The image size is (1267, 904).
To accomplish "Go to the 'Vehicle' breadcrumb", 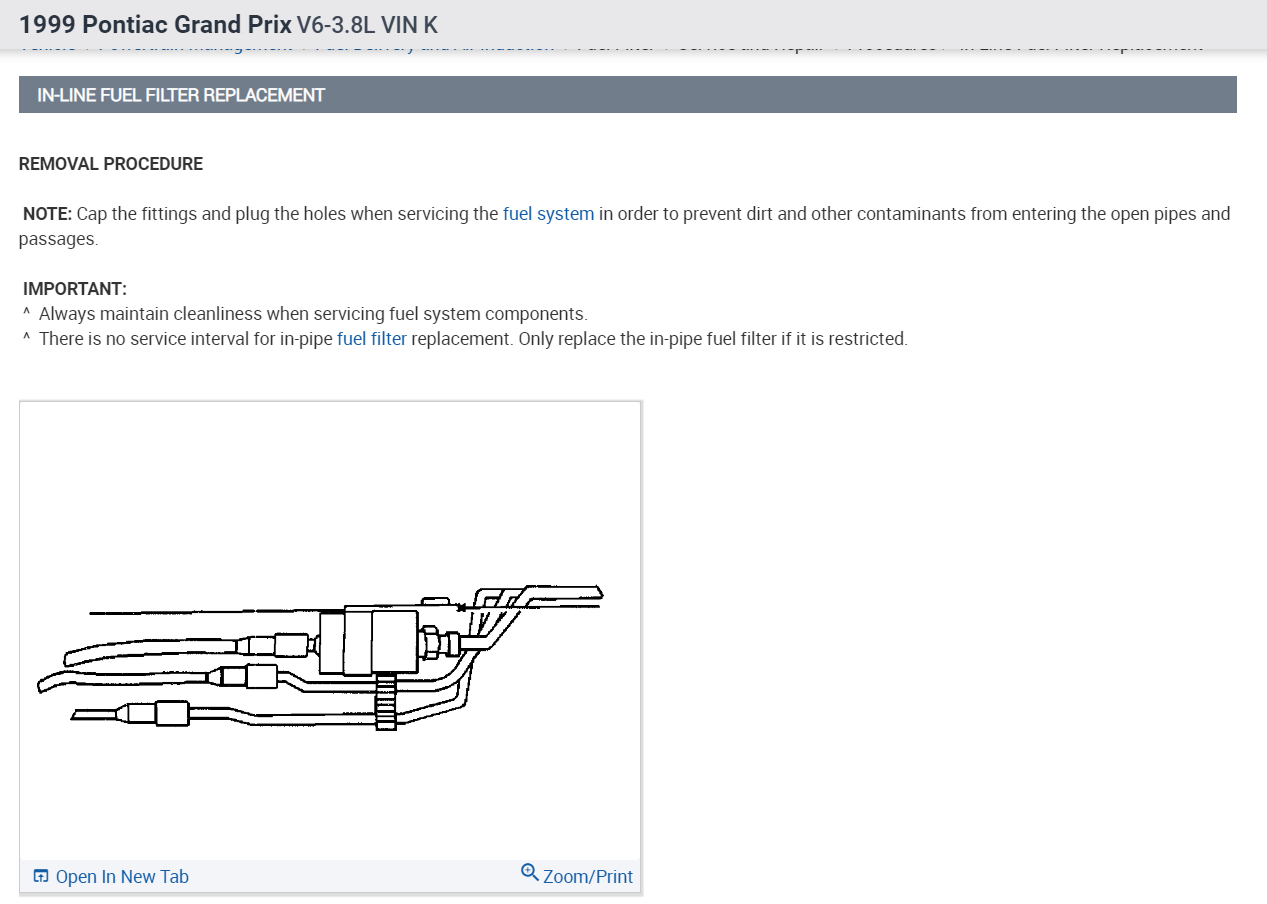I will click(x=47, y=47).
